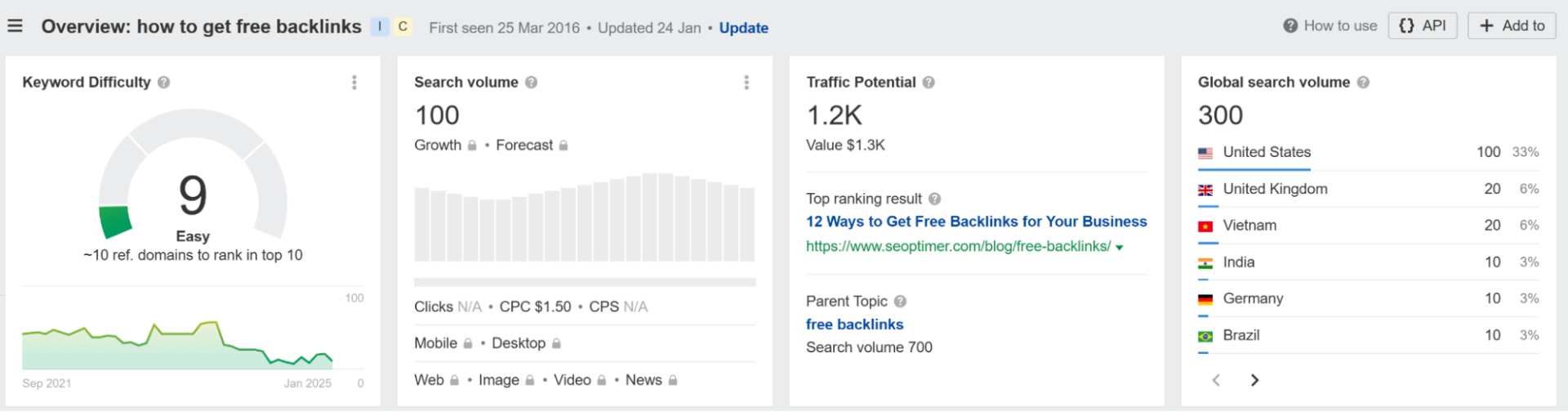Click the lock icon next to Mobile

point(468,344)
